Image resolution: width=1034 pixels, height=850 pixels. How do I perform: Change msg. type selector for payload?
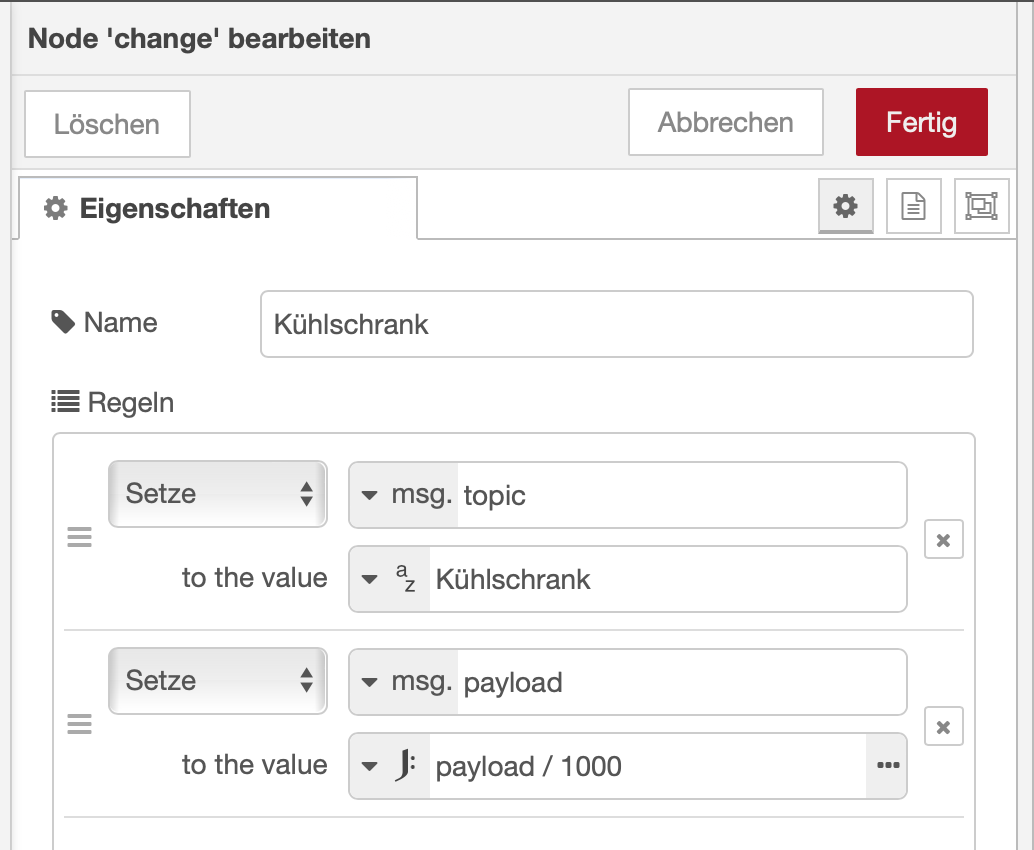point(404,683)
